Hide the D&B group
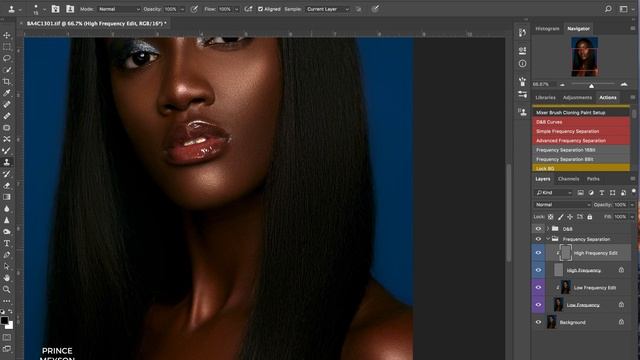 click(538, 229)
